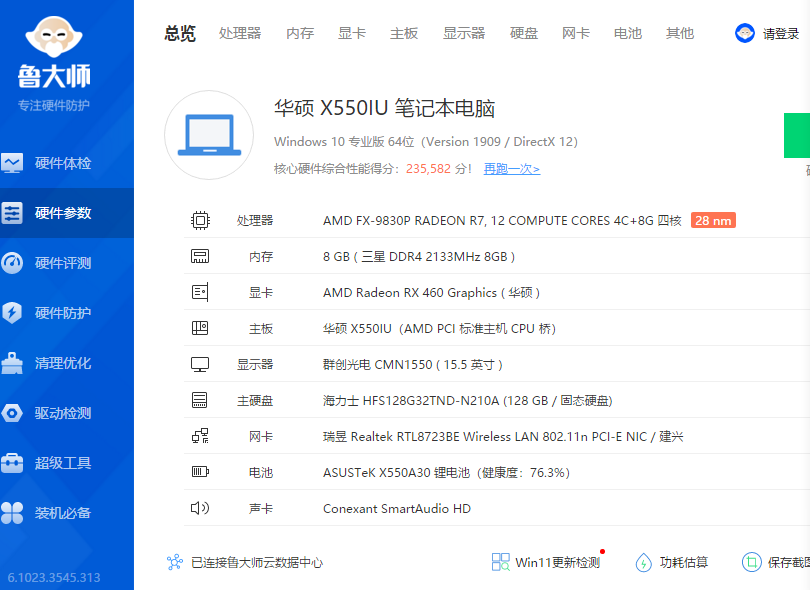This screenshot has width=810, height=590.
Task: Select the ASUSTeK X550A30 battery text
Action: tap(446, 473)
